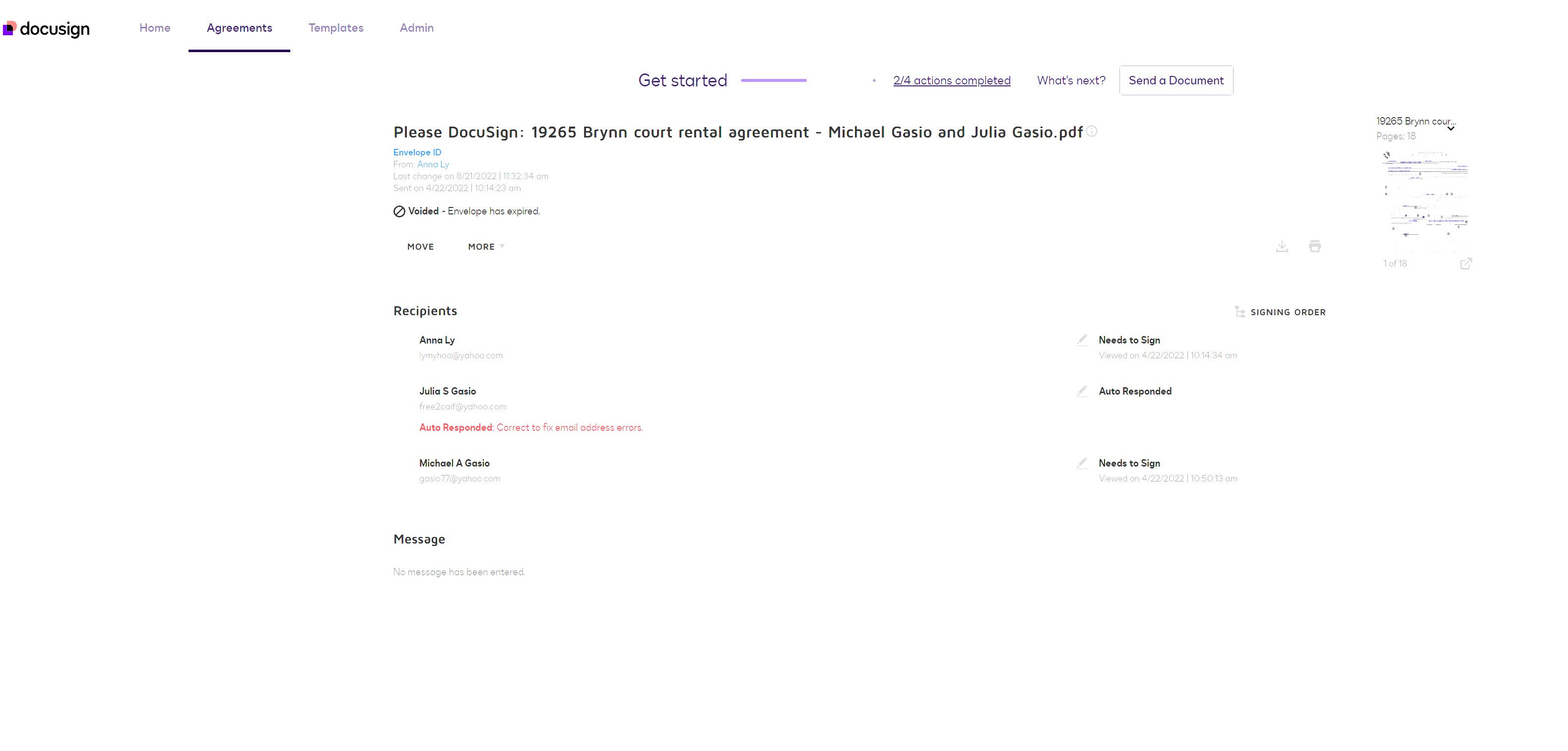Switch to the Templates tab
Viewport: 1568px width, 751px height.
(x=335, y=28)
